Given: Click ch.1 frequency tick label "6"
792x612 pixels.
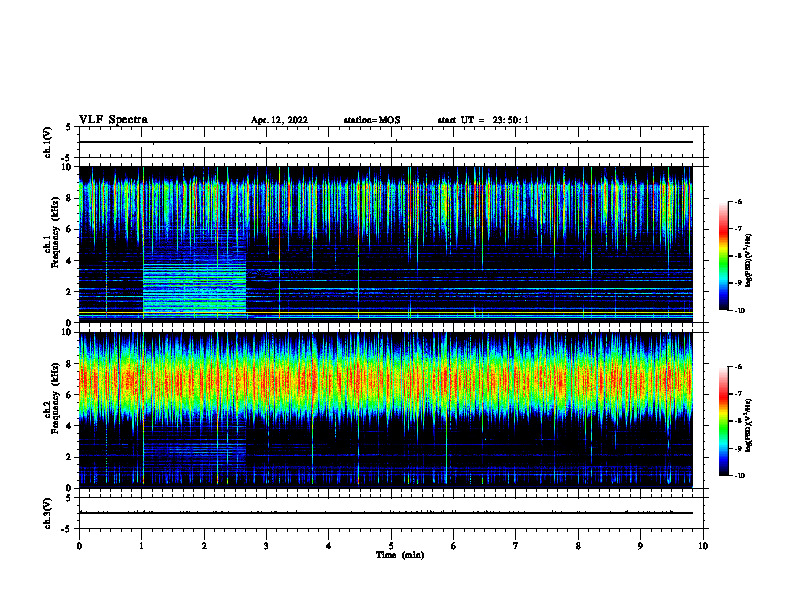Looking at the screenshot, I should pos(70,229).
